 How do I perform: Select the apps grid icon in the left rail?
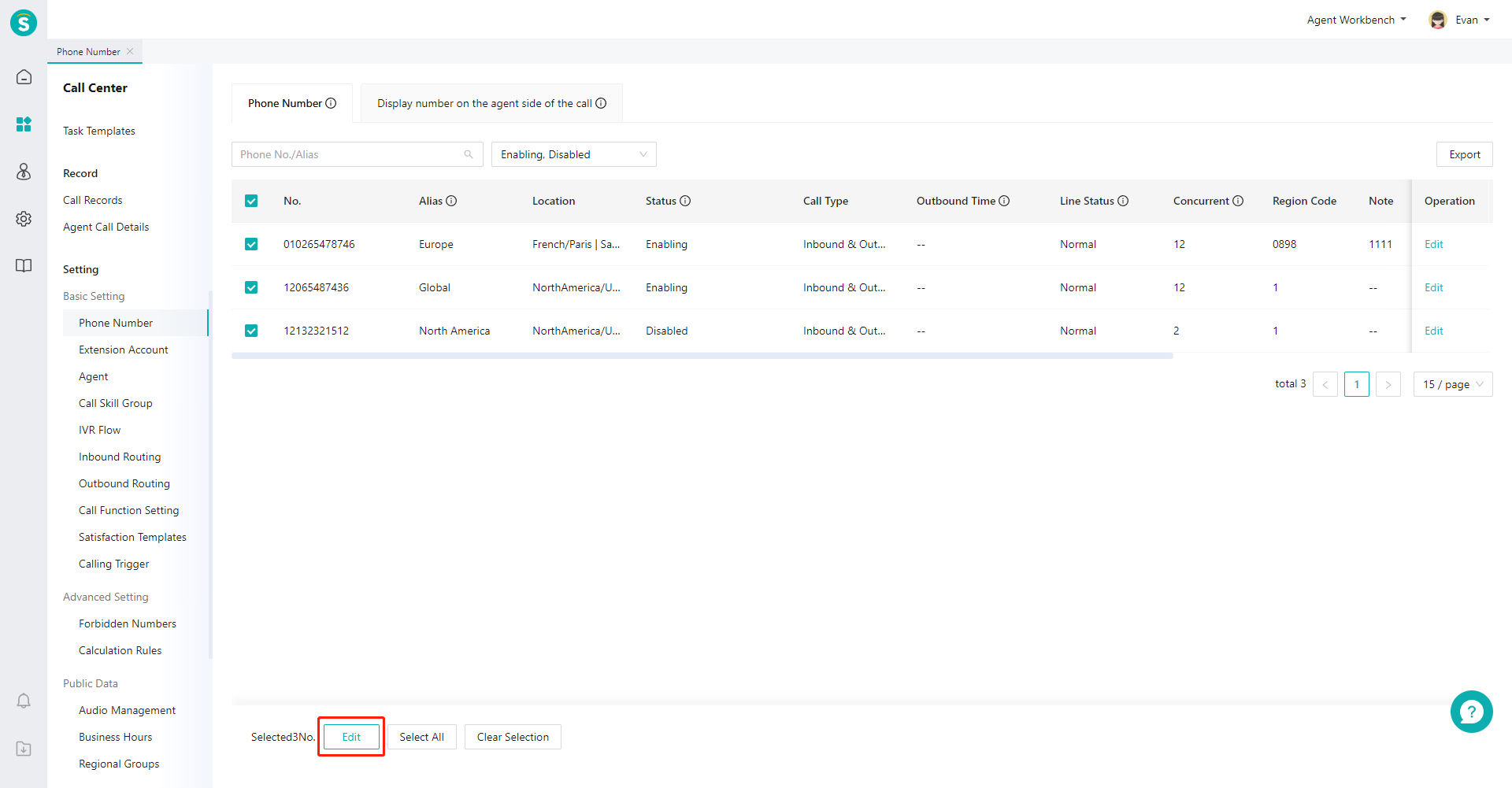(x=24, y=124)
